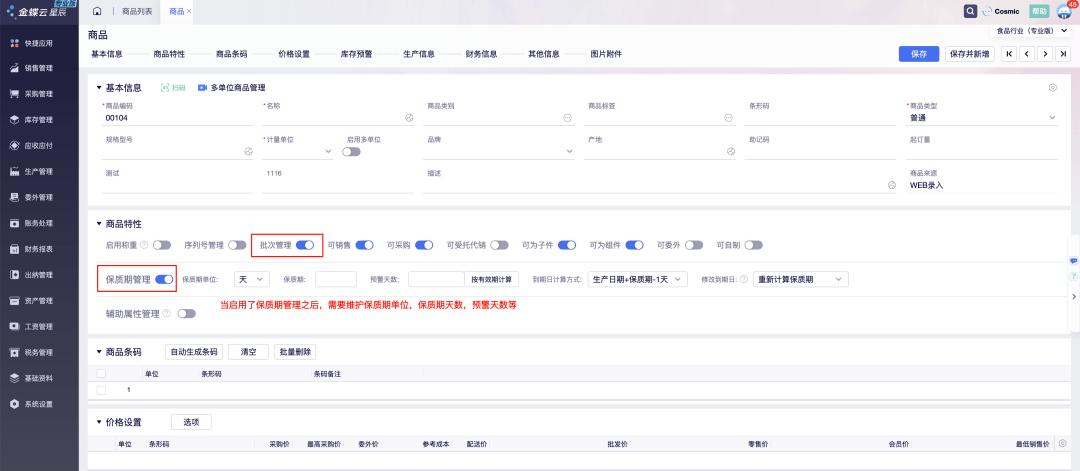Open the 快捷应用 sidebar icon
This screenshot has height=471, width=1080.
pos(14,43)
